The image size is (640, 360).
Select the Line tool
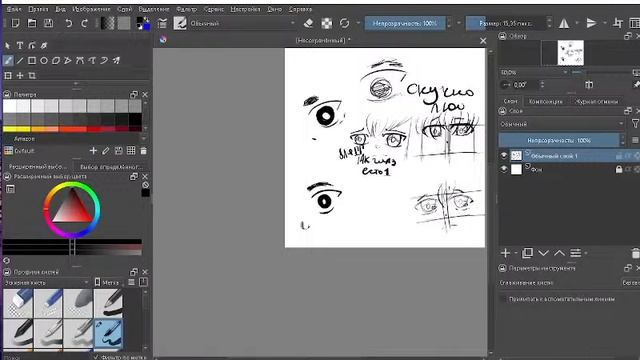point(20,61)
